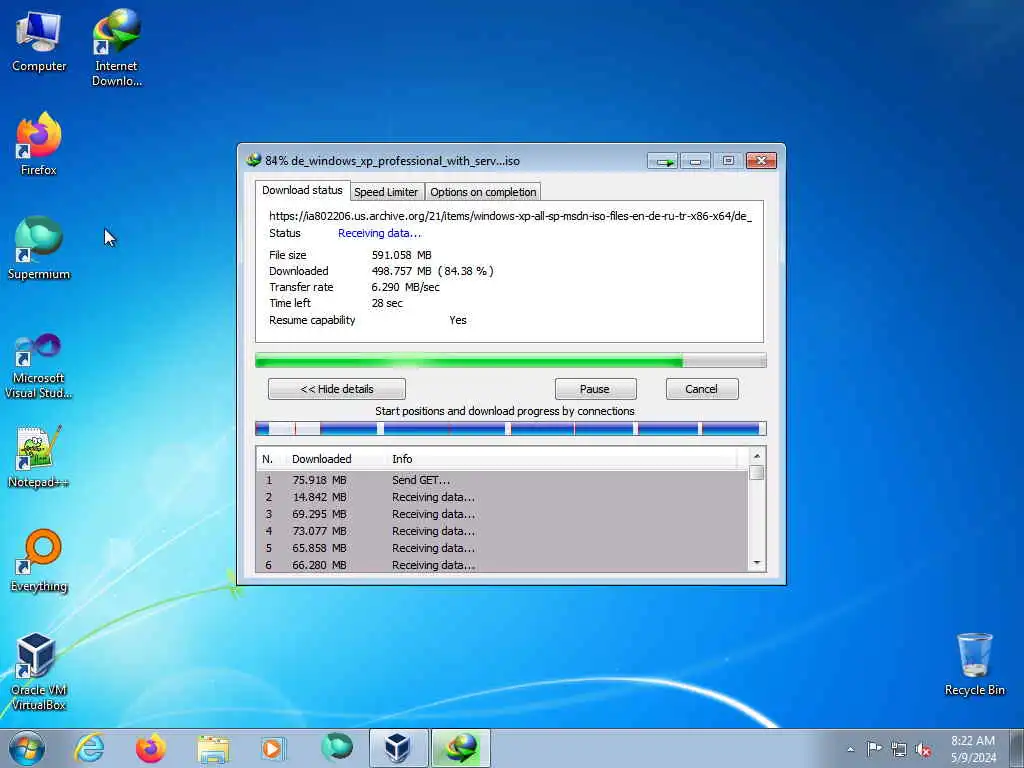Click the connection list scrollbar down arrow

tap(756, 563)
